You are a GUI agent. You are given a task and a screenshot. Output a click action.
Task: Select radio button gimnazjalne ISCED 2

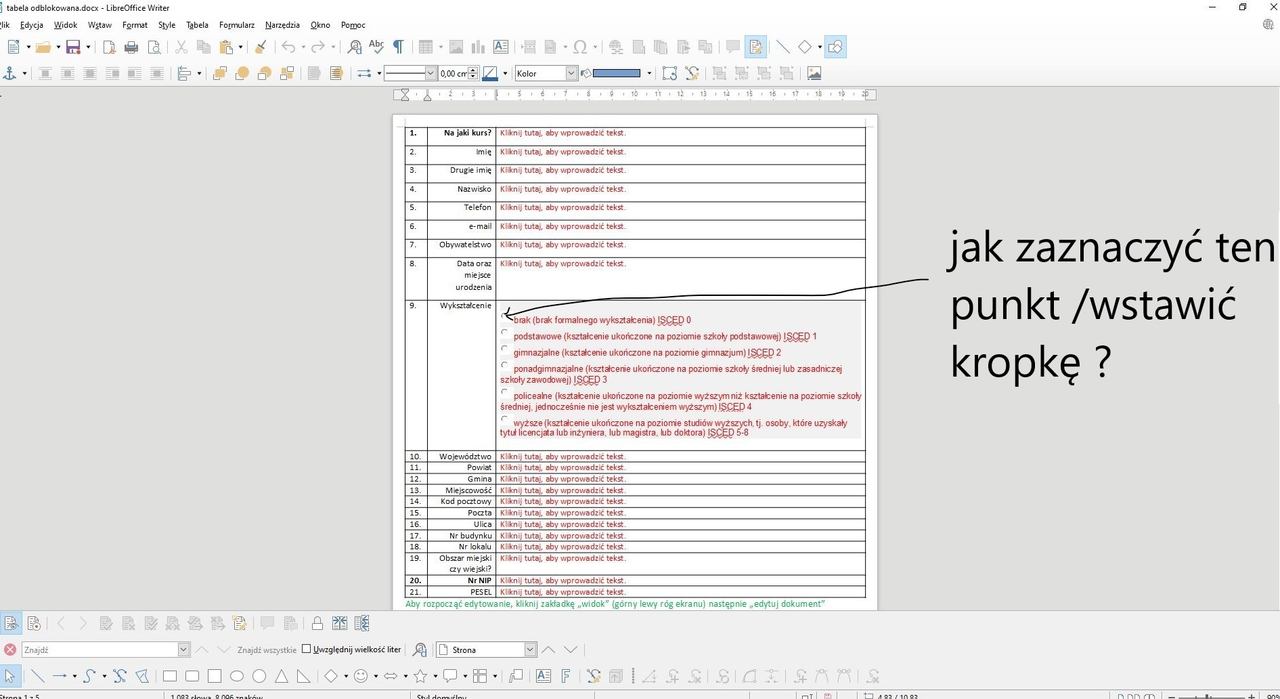[505, 348]
